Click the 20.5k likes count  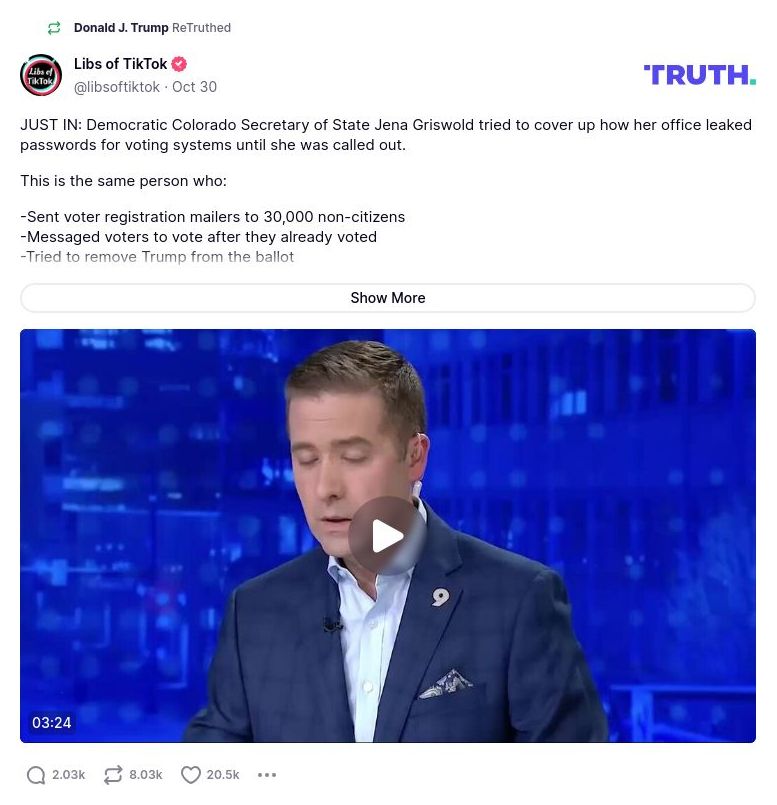223,775
